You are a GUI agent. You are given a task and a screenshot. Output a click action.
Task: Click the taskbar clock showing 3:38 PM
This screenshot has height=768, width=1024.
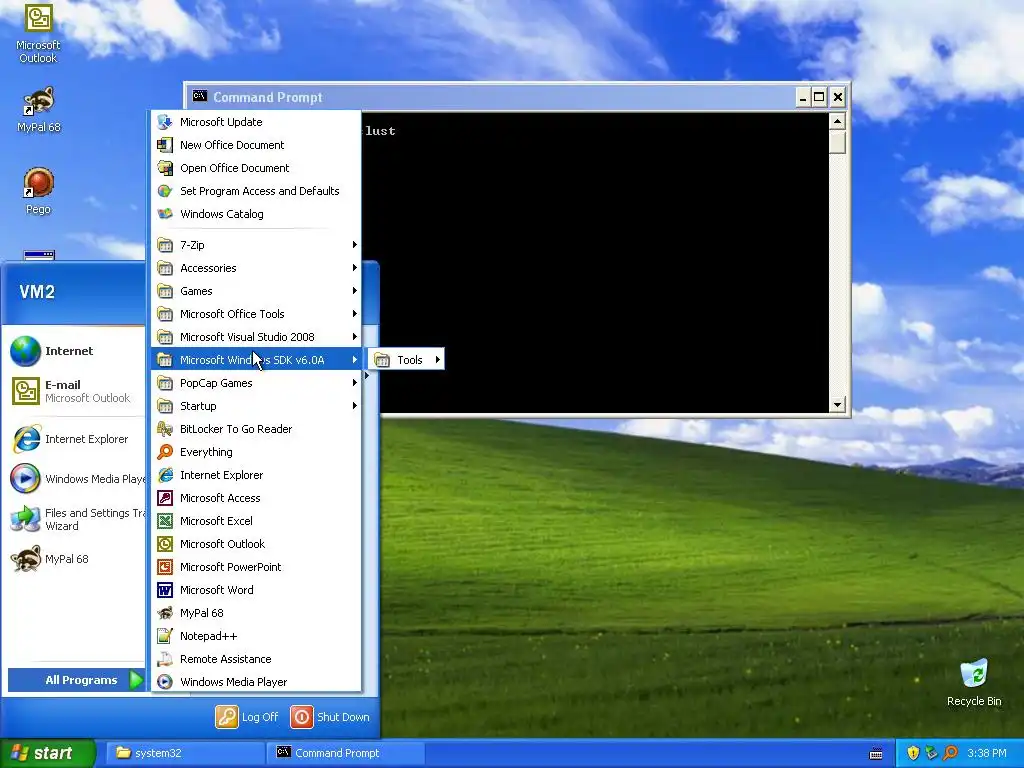click(987, 753)
